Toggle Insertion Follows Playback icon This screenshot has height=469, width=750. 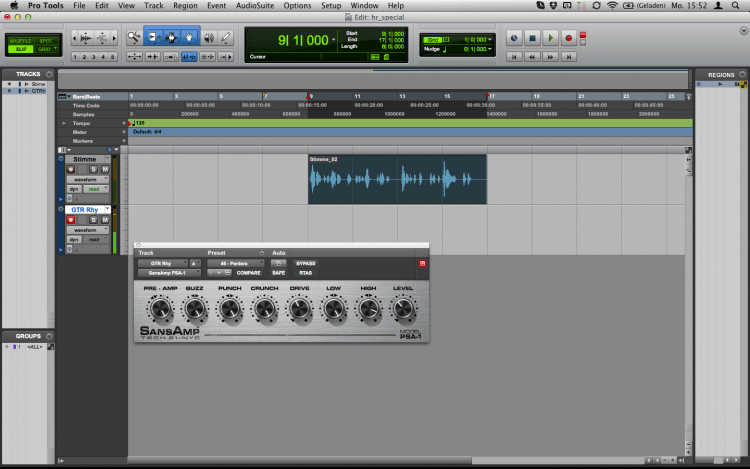(x=225, y=57)
